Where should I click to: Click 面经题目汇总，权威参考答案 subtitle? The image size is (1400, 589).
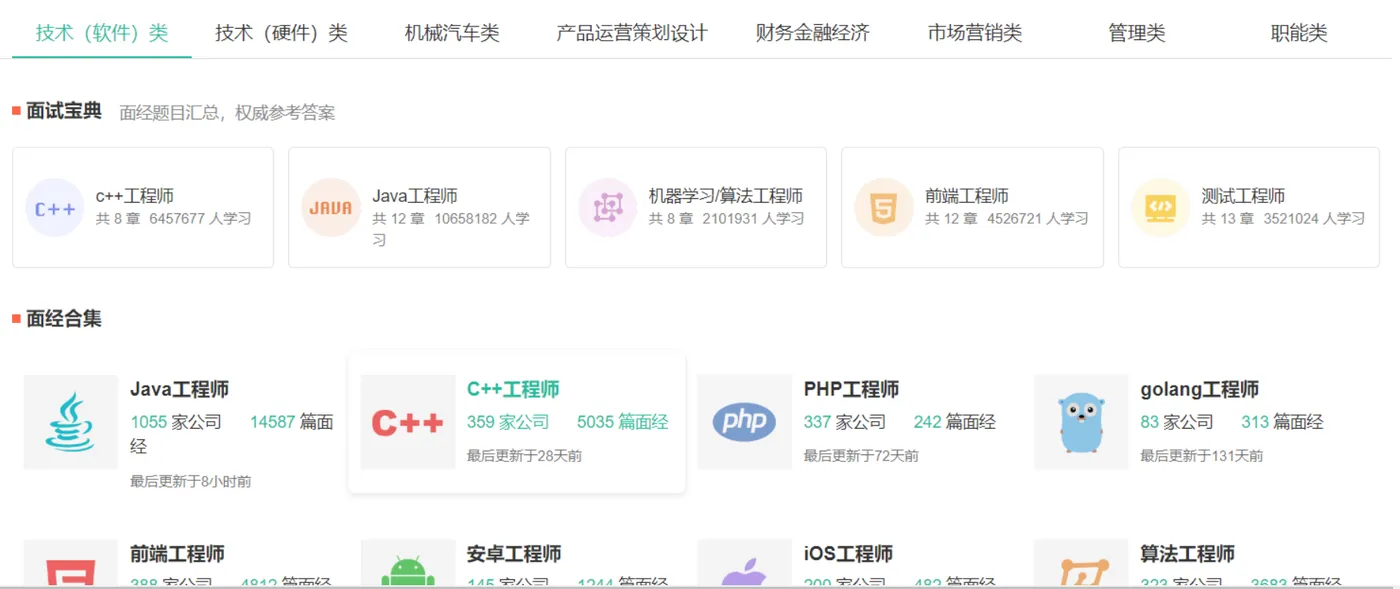[x=227, y=113]
